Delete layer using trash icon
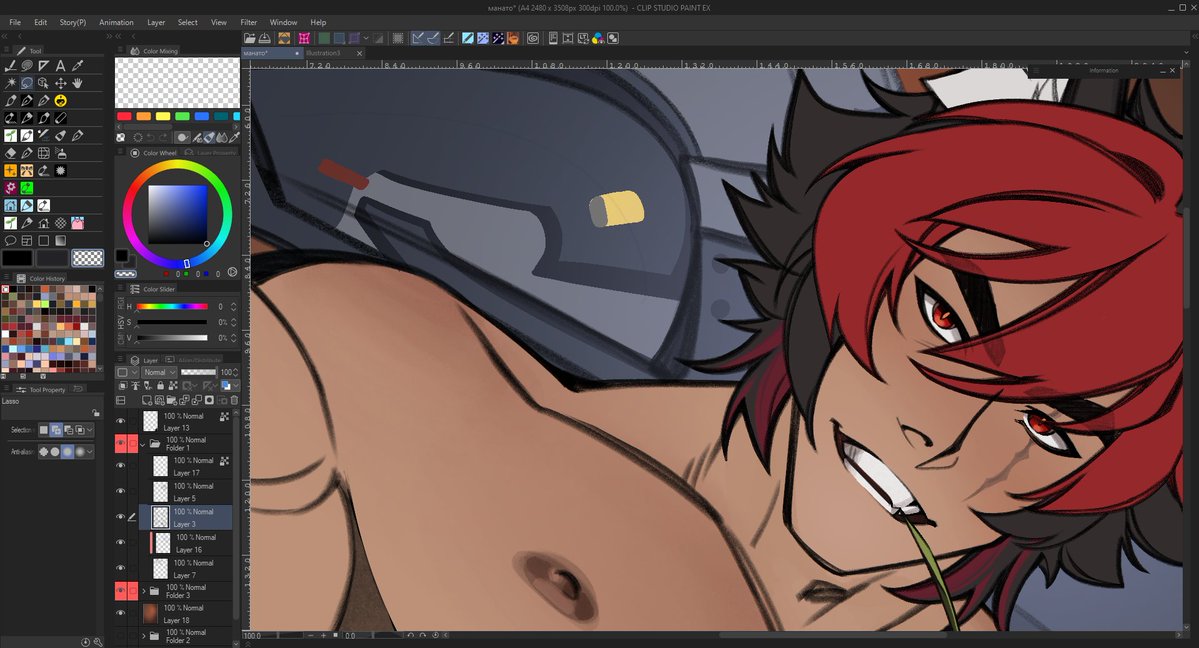Image resolution: width=1199 pixels, height=648 pixels. [234, 400]
